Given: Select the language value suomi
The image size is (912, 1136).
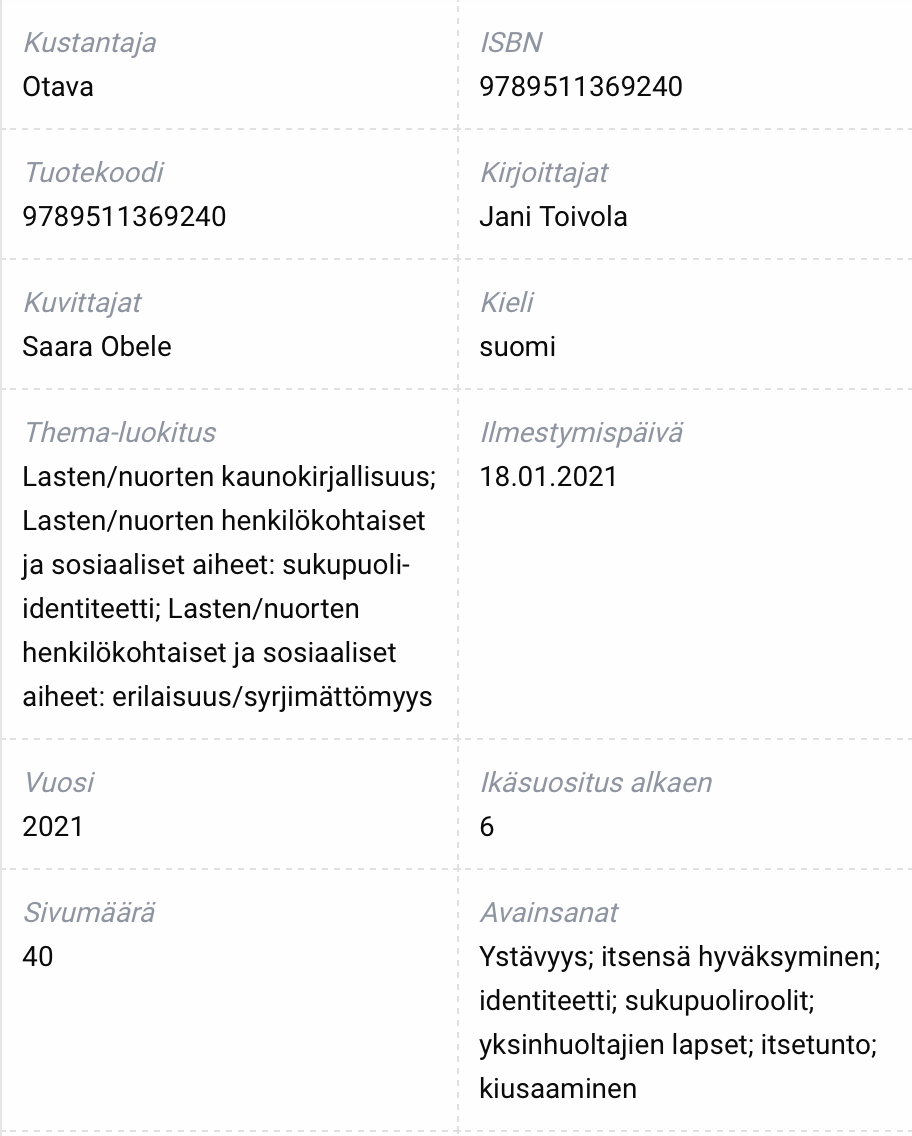Looking at the screenshot, I should [517, 346].
